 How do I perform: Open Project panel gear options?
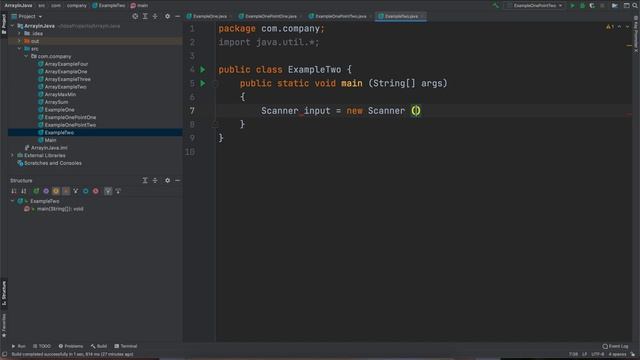click(x=167, y=16)
